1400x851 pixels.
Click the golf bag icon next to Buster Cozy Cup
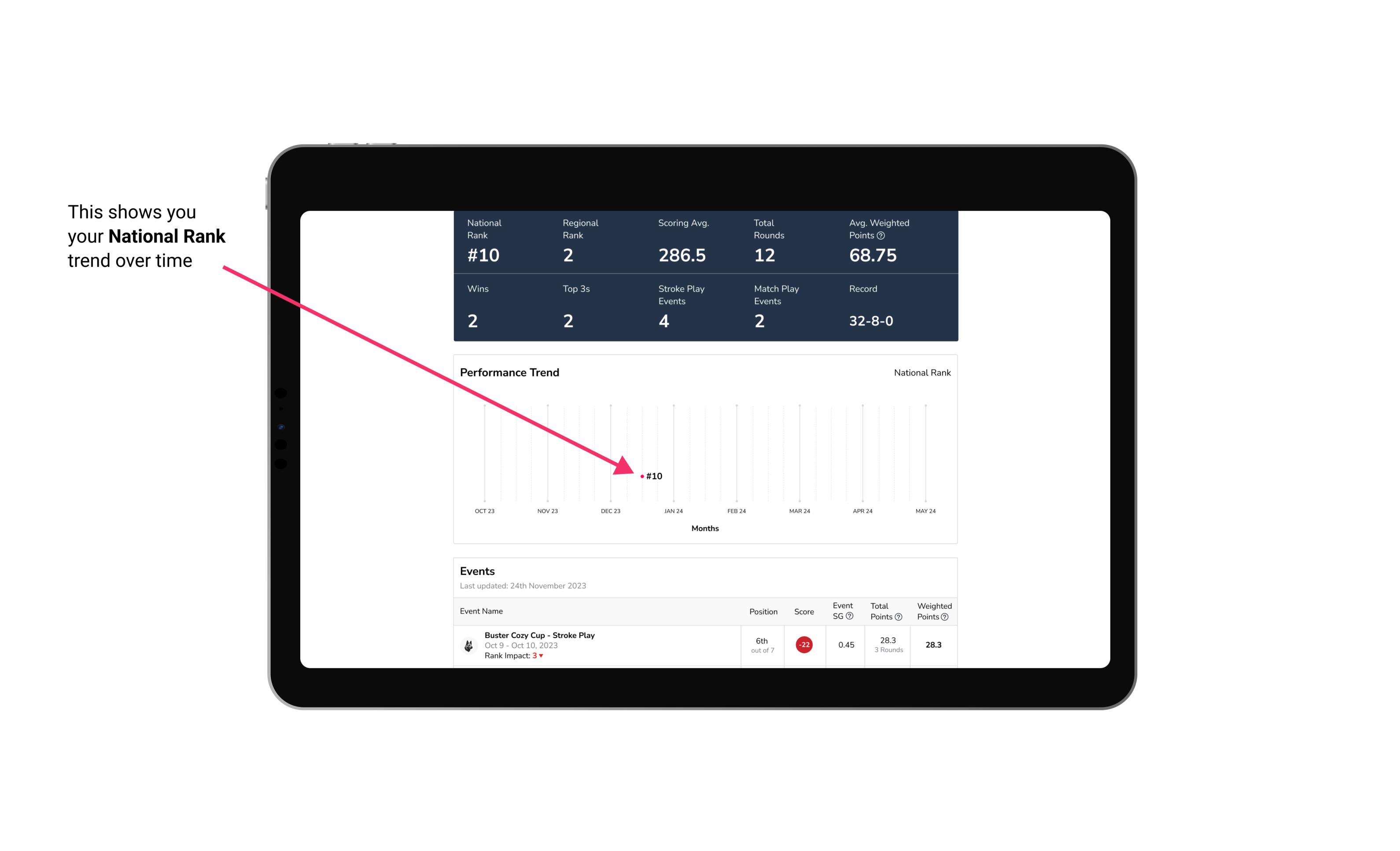click(467, 644)
